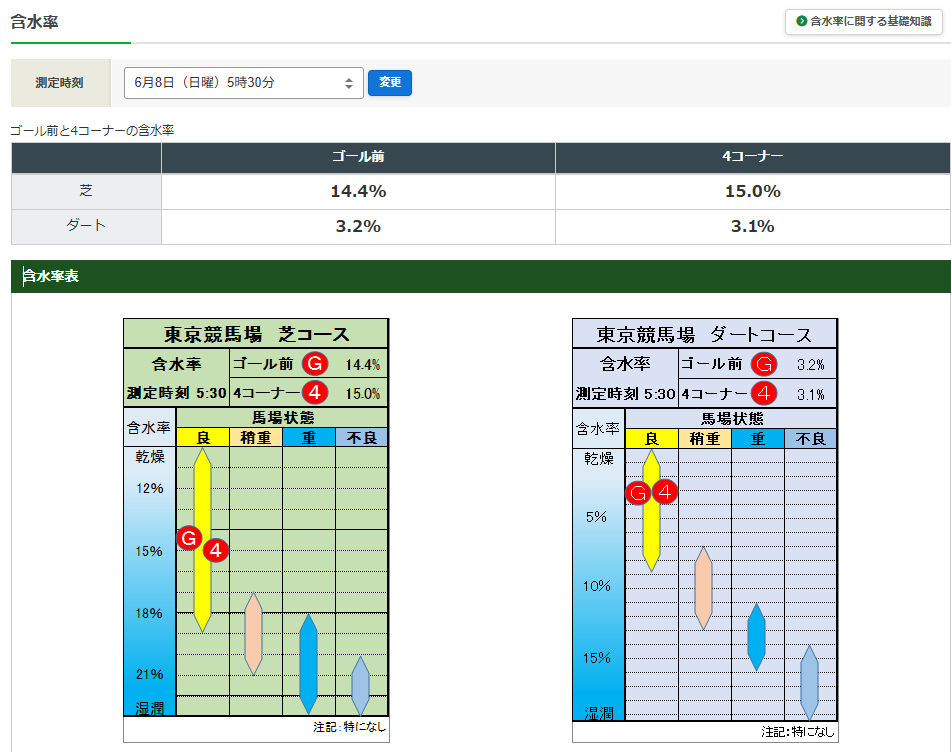Click the 不良 header in the turf chart

click(x=361, y=437)
